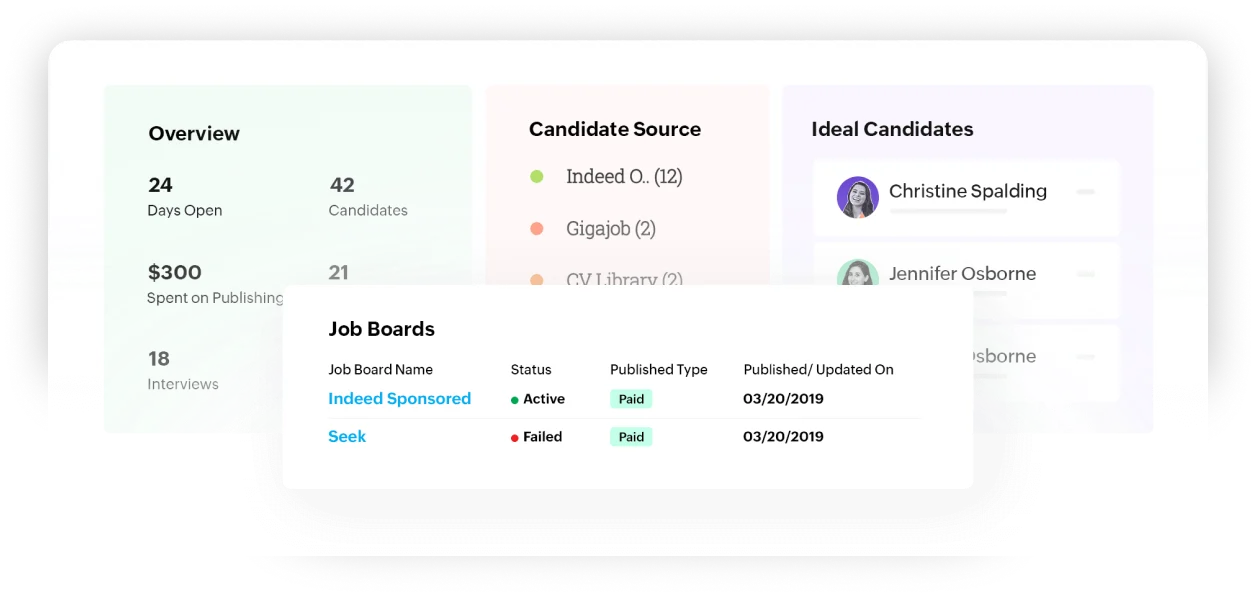Viewport: 1256px width, 612px height.
Task: Click the red Failed status dot
Action: 515,438
